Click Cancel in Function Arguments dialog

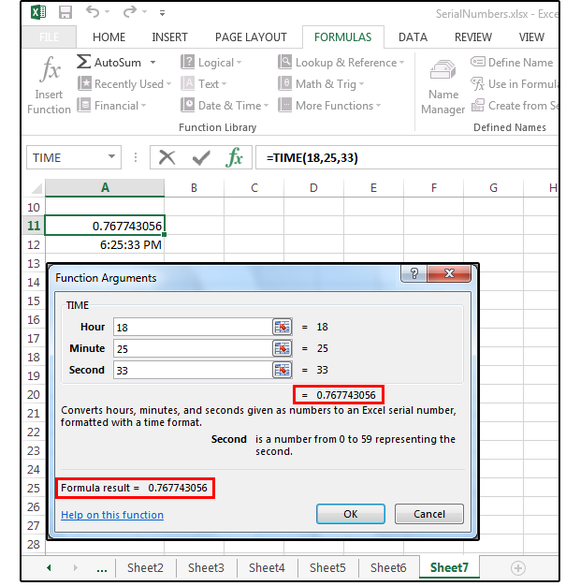[429, 514]
